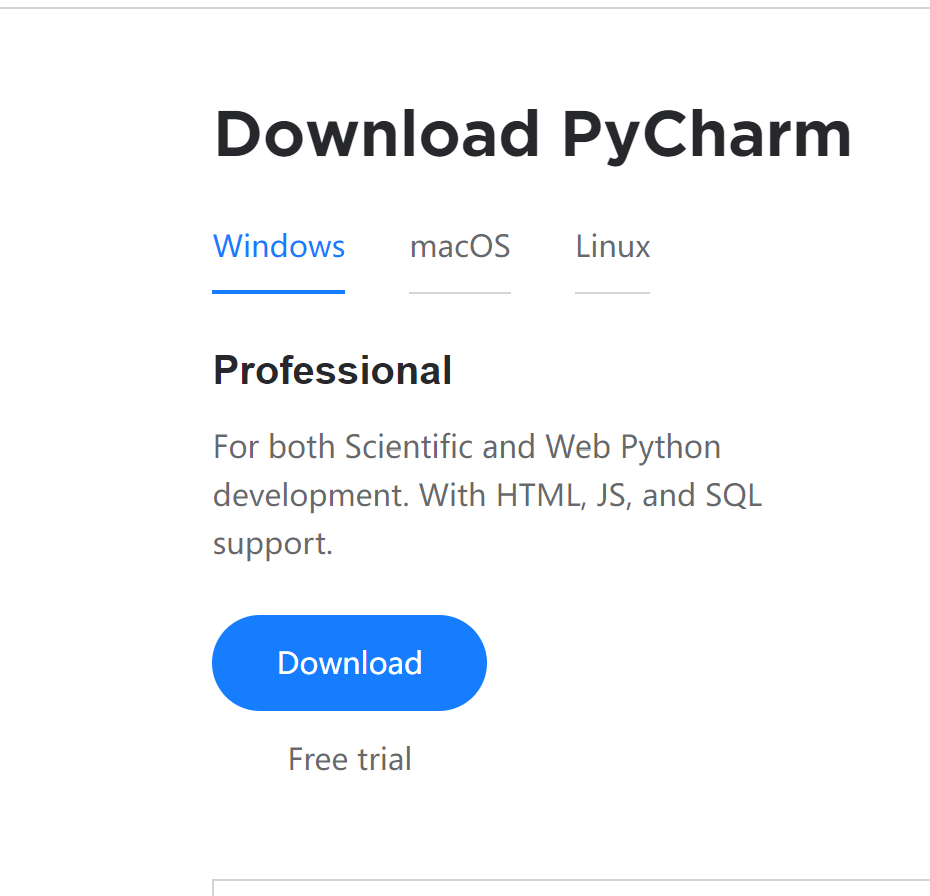Viewport: 930px width, 896px height.
Task: Click the gray underline under Linux
Action: coord(612,292)
